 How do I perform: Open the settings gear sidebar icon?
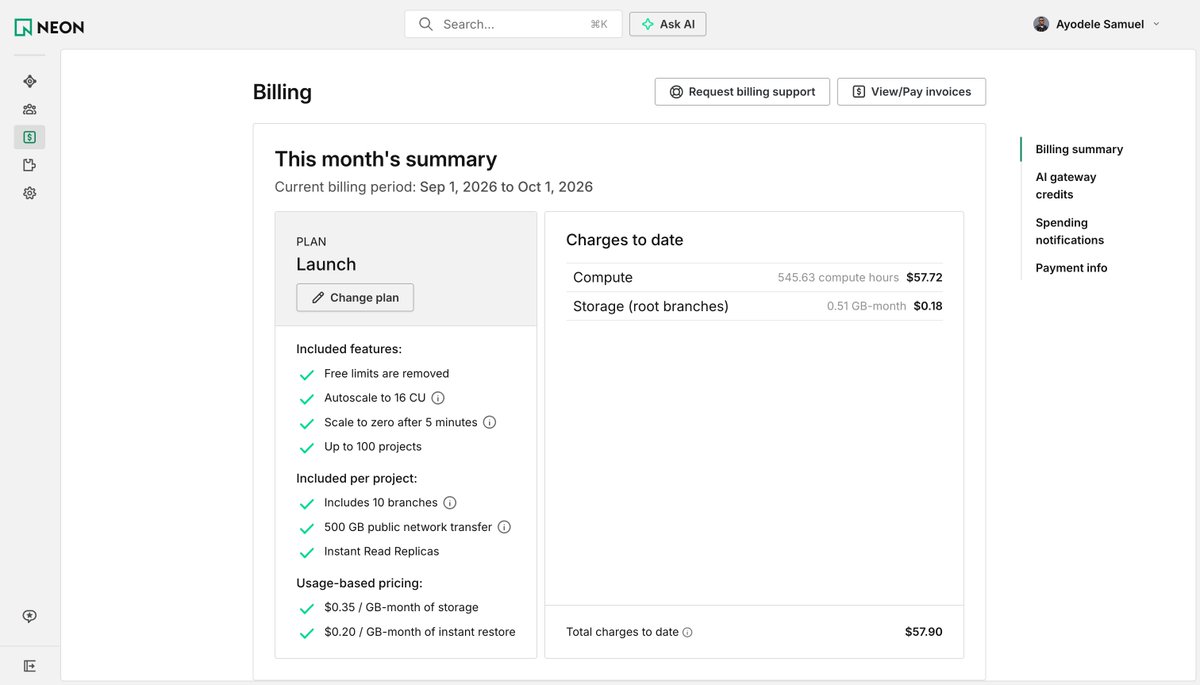click(x=29, y=193)
